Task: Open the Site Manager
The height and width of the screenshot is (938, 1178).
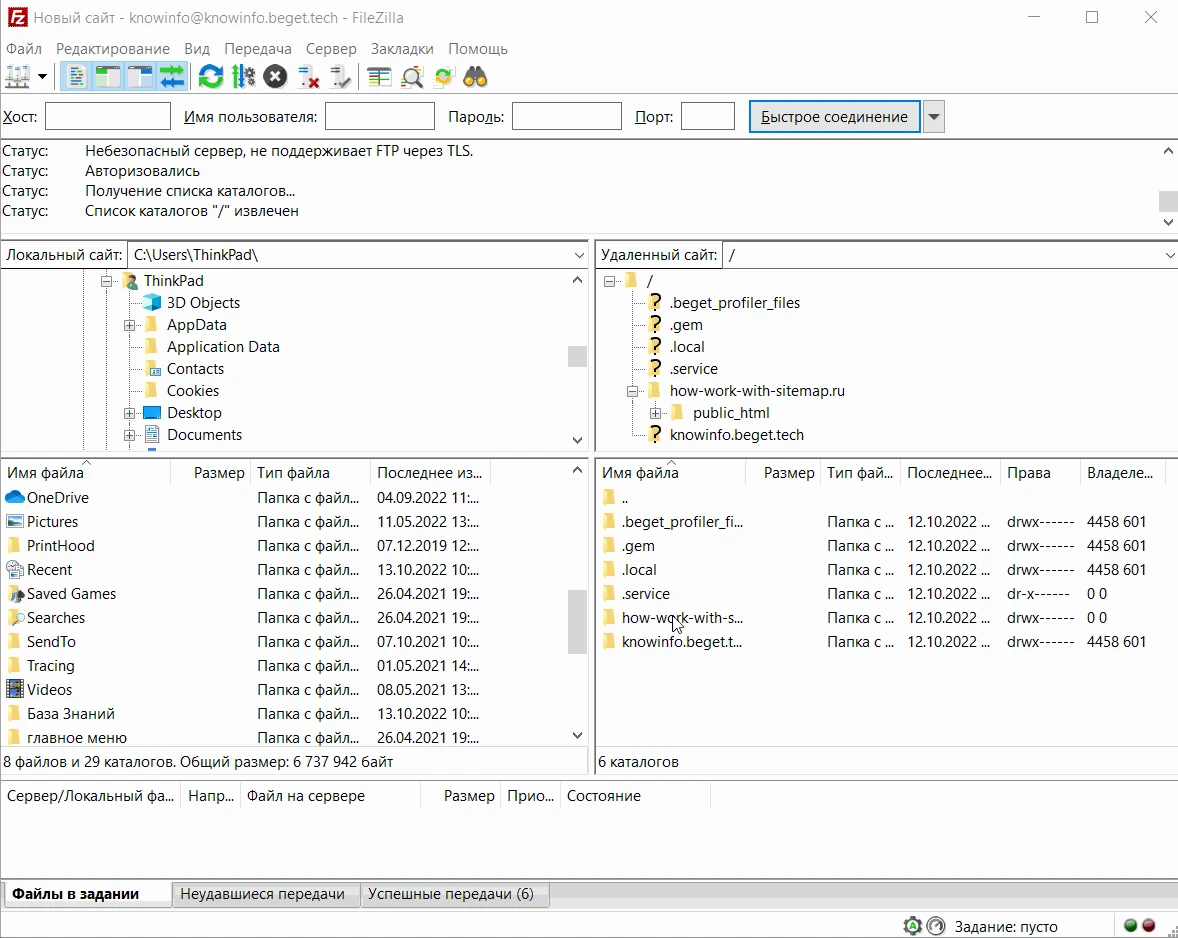Action: pyautogui.click(x=18, y=76)
